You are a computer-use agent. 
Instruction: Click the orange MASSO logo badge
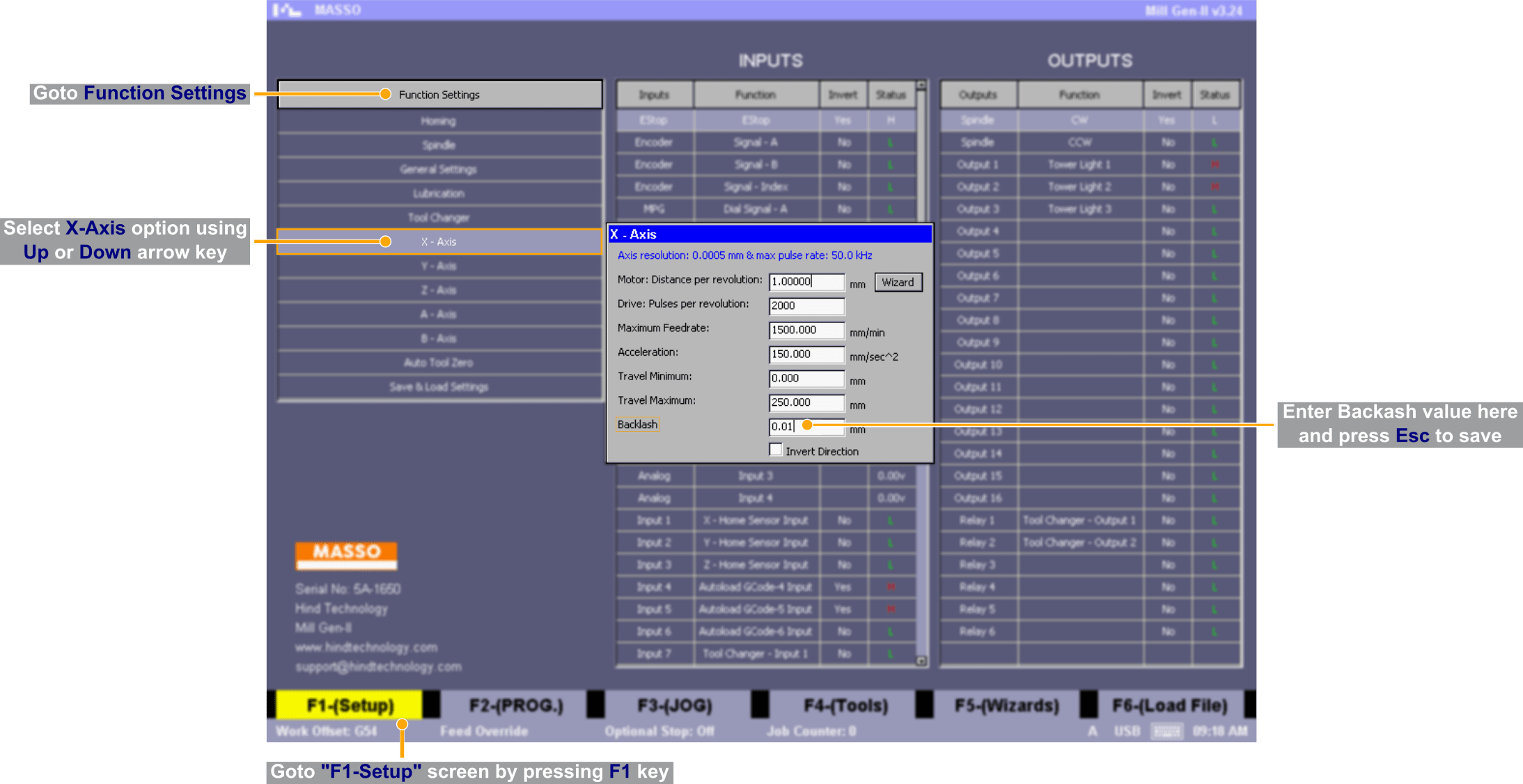click(x=346, y=554)
